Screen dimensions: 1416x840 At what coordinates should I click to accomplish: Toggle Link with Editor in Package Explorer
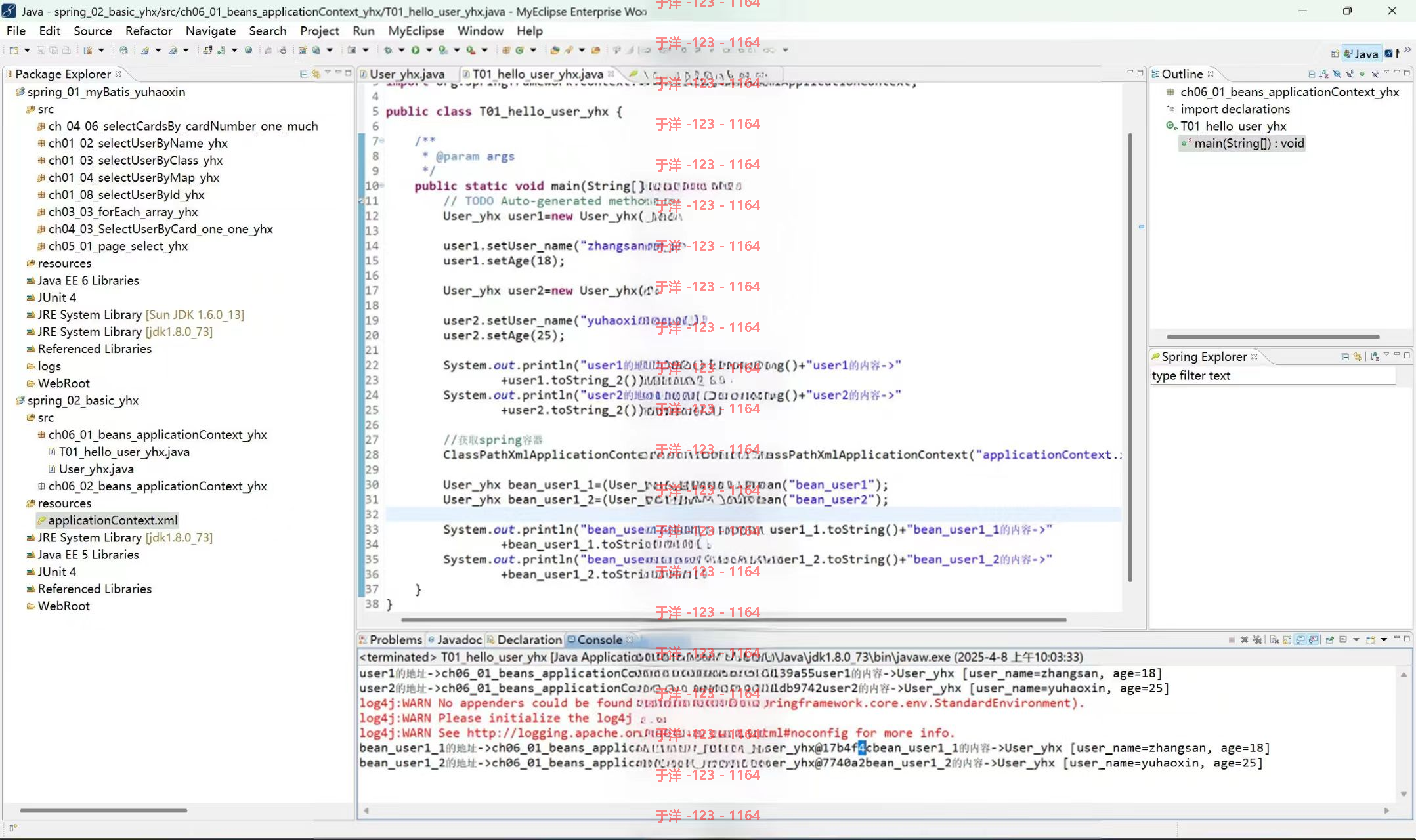(x=316, y=73)
